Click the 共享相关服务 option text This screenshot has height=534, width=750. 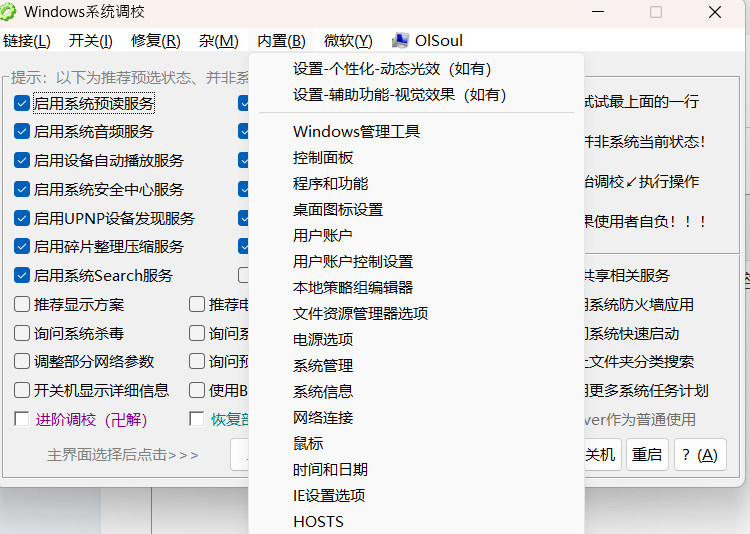627,276
